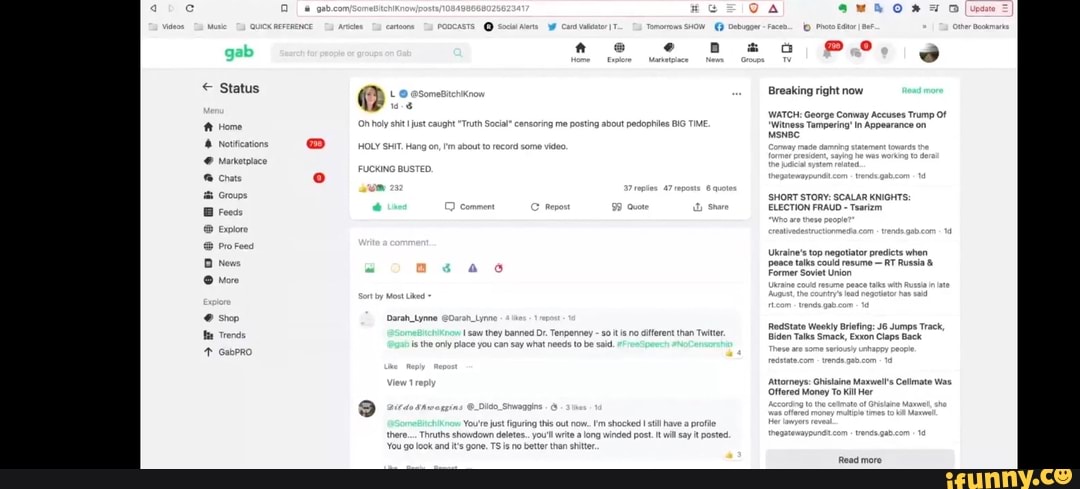Open the notifications bell with 798 badge
Image resolution: width=1080 pixels, height=489 pixels.
coord(829,53)
